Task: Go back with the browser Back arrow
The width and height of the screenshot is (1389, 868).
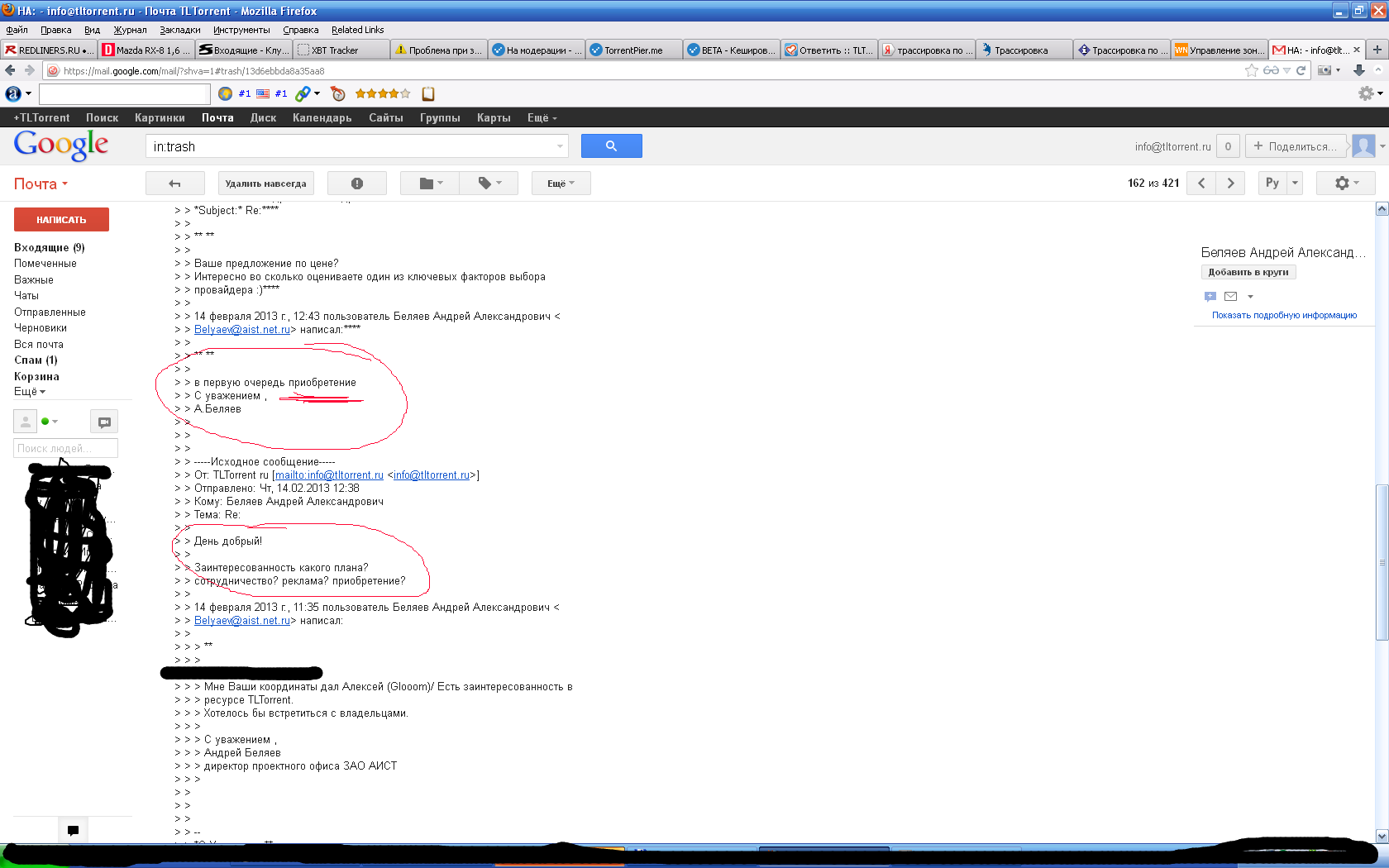Action: (10, 70)
